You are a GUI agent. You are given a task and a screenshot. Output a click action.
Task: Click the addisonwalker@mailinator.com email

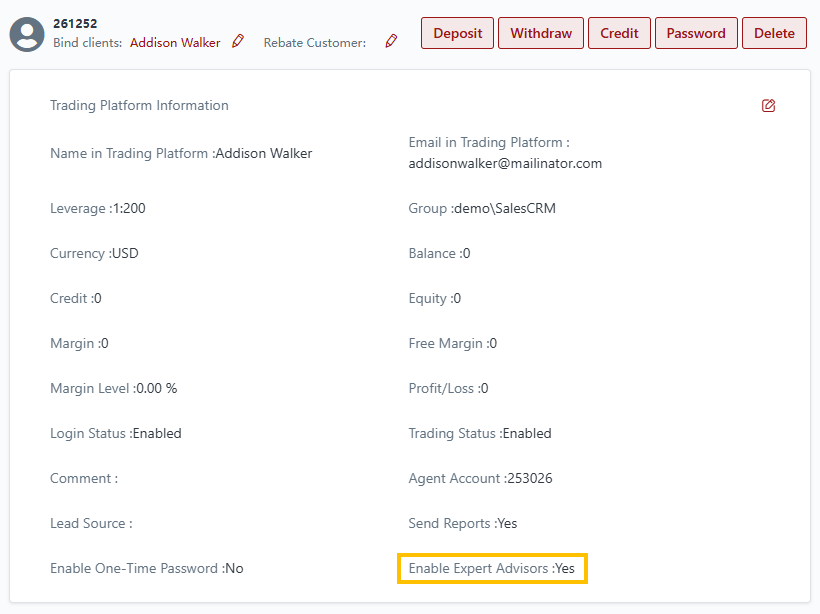[x=505, y=163]
